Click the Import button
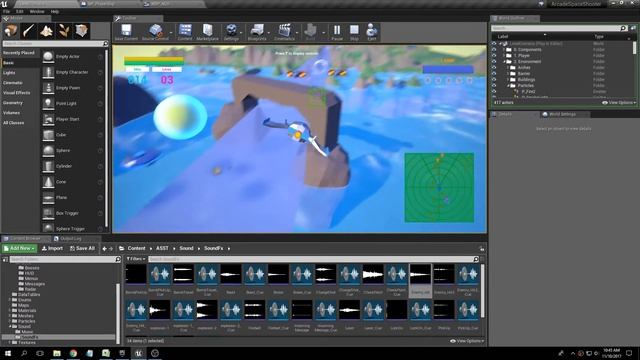 click(x=52, y=248)
